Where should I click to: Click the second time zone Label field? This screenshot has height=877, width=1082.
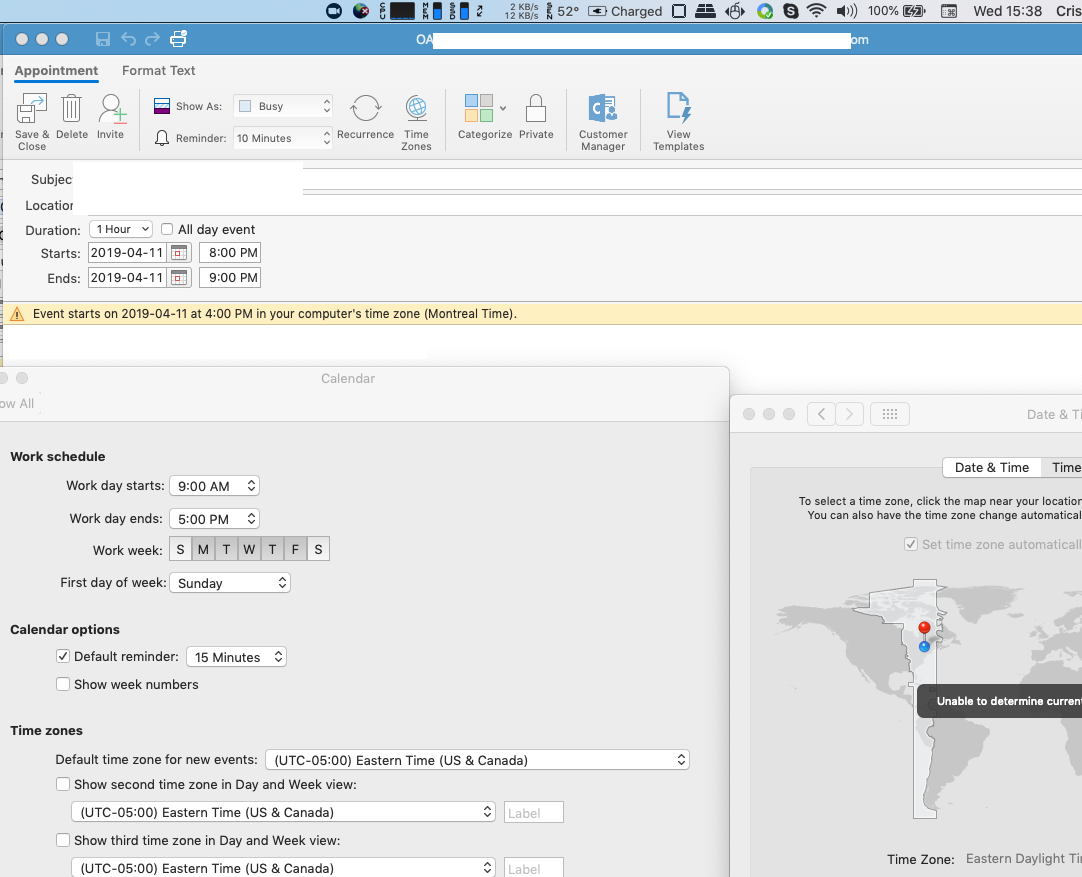(533, 812)
